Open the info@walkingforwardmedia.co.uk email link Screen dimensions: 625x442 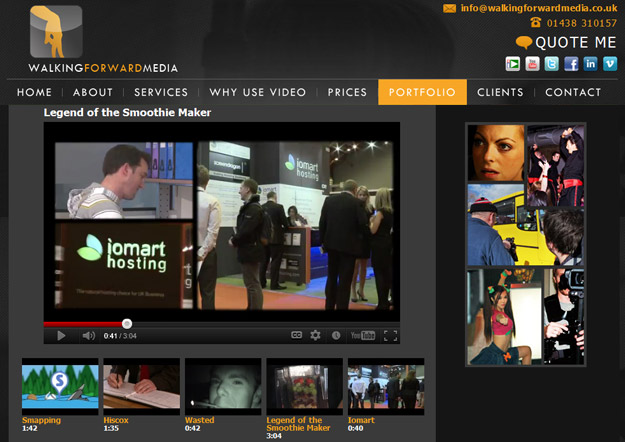(x=539, y=8)
